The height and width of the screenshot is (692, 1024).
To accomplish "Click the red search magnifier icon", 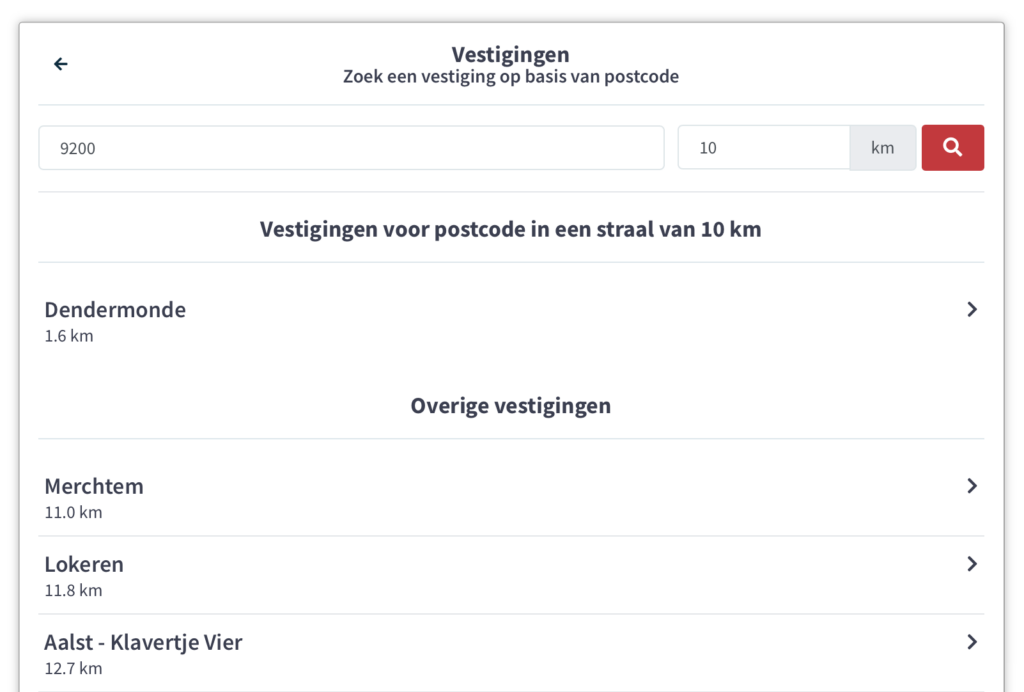I will pyautogui.click(x=952, y=147).
